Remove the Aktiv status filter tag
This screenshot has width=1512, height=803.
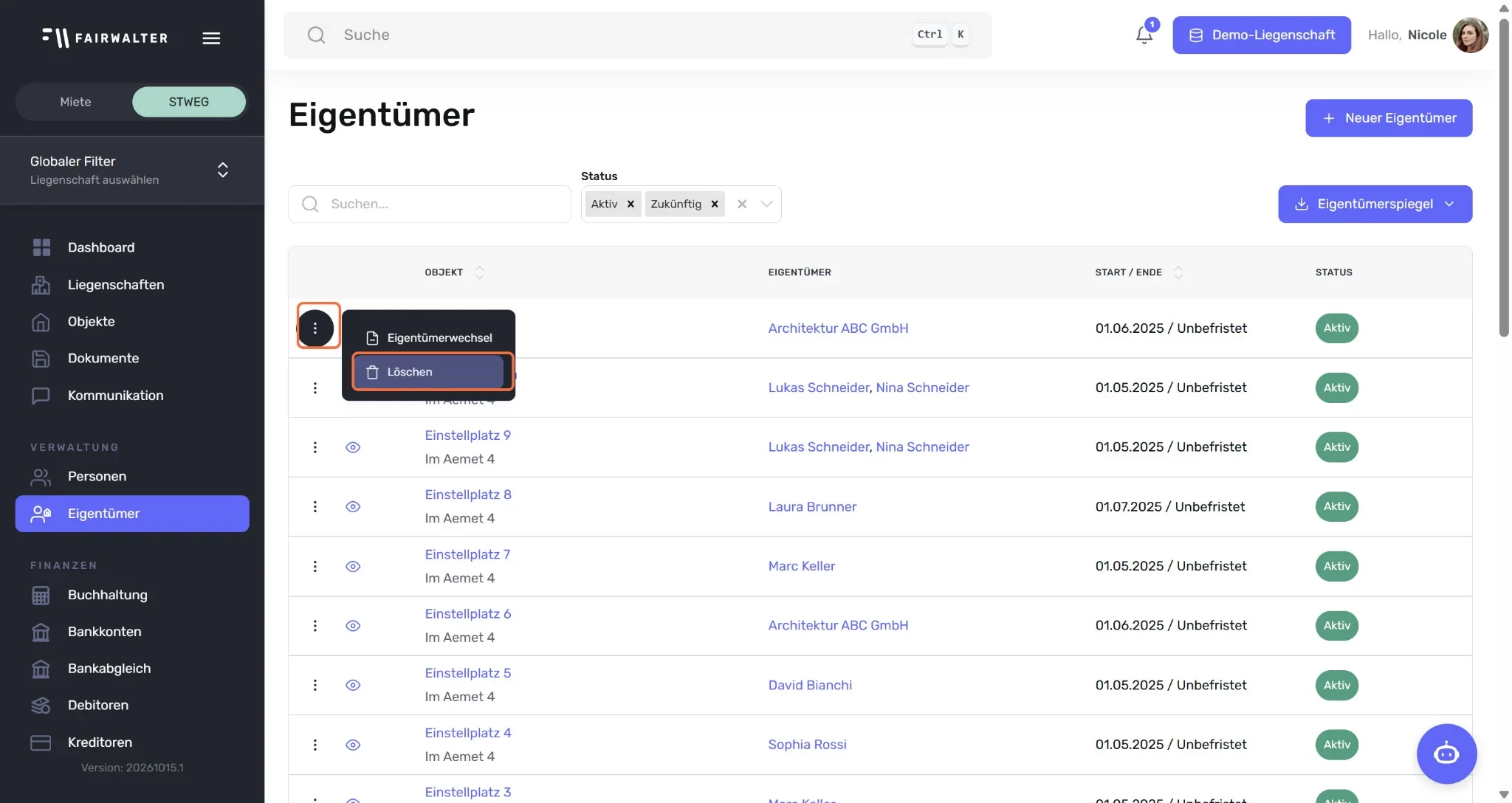tap(630, 204)
